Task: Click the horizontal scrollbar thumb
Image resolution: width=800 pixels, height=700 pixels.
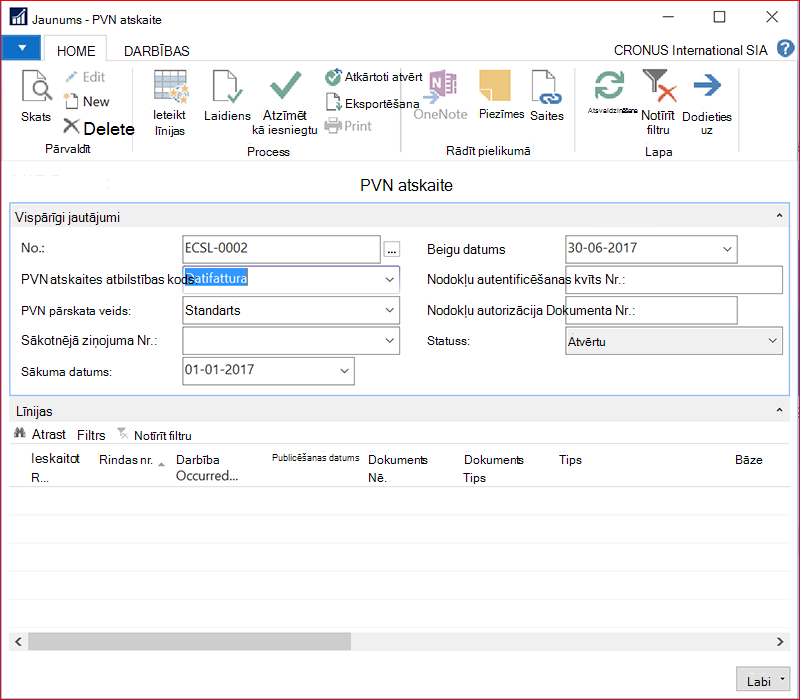Action: pyautogui.click(x=189, y=641)
